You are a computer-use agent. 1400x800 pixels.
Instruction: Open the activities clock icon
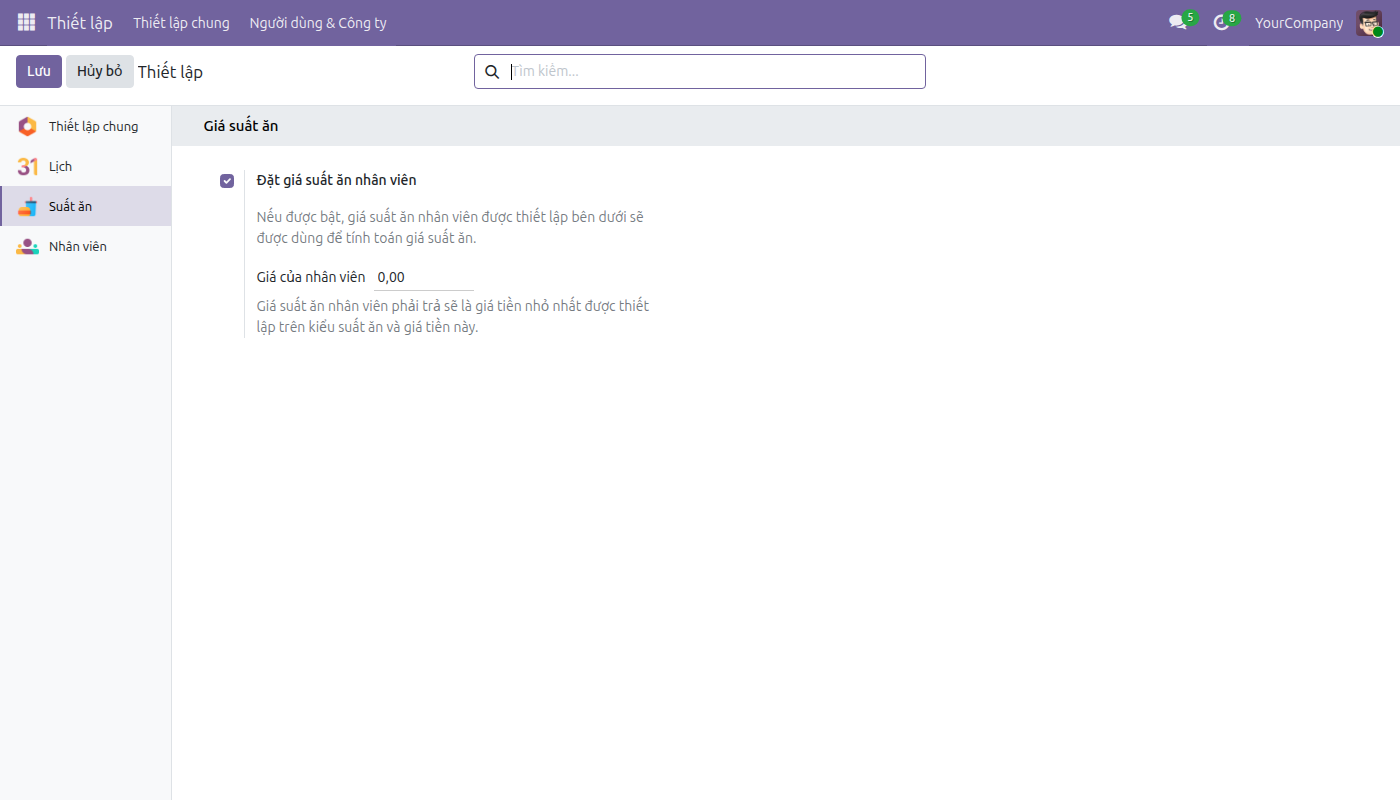coord(1221,23)
